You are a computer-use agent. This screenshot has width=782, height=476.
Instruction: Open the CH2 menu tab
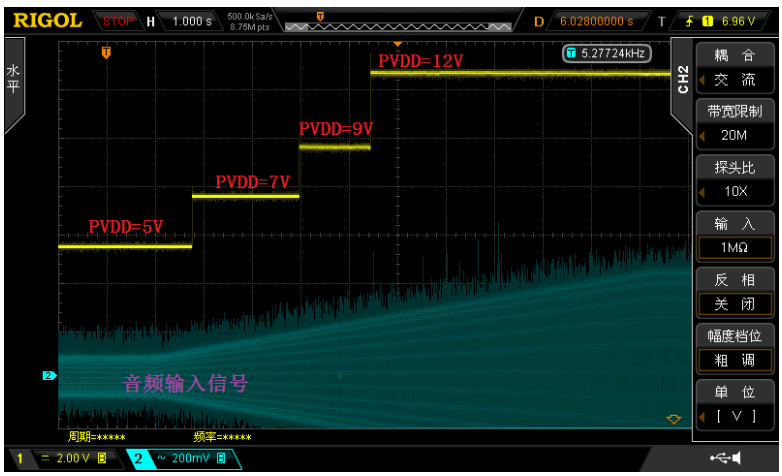tap(683, 80)
